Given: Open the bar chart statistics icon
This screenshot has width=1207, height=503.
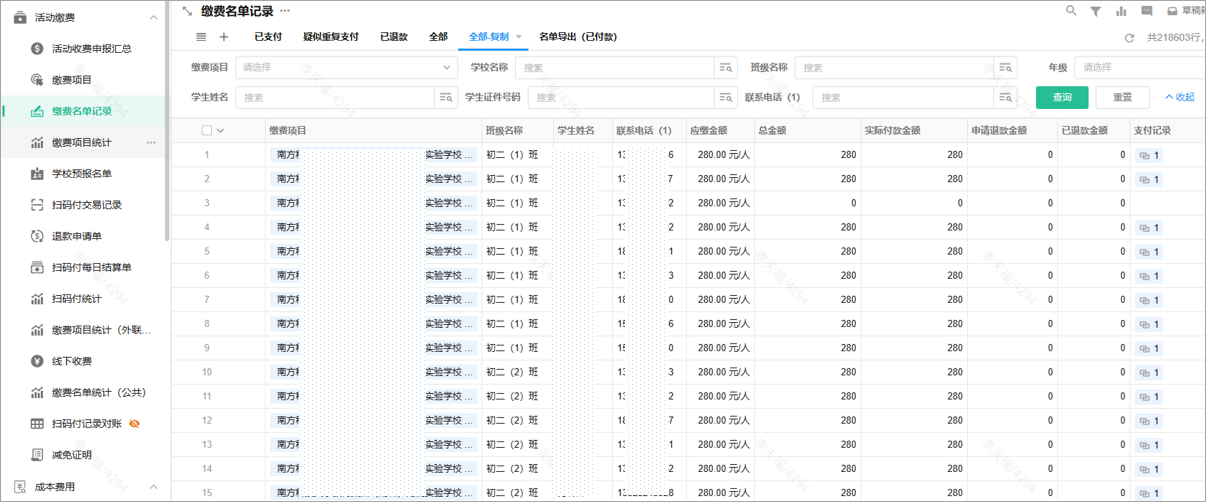Looking at the screenshot, I should 1121,11.
